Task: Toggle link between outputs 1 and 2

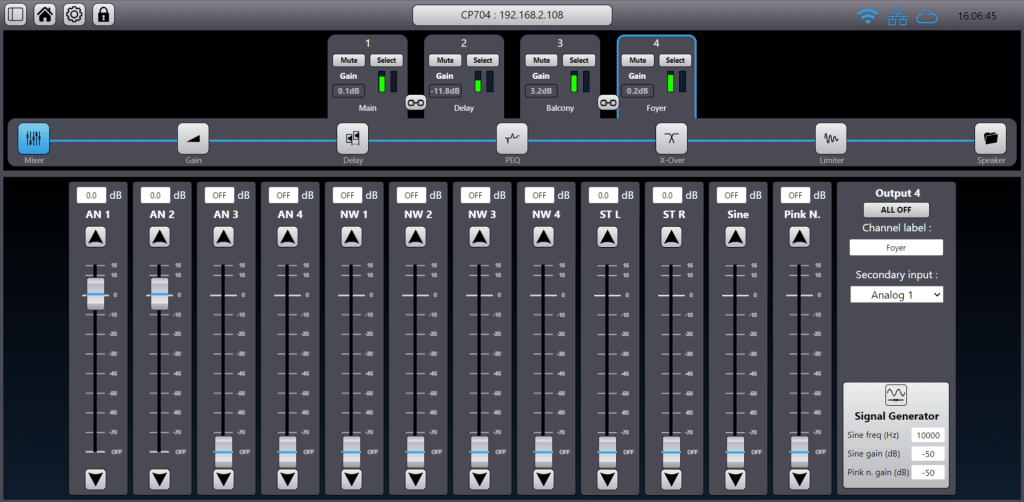Action: pyautogui.click(x=416, y=102)
